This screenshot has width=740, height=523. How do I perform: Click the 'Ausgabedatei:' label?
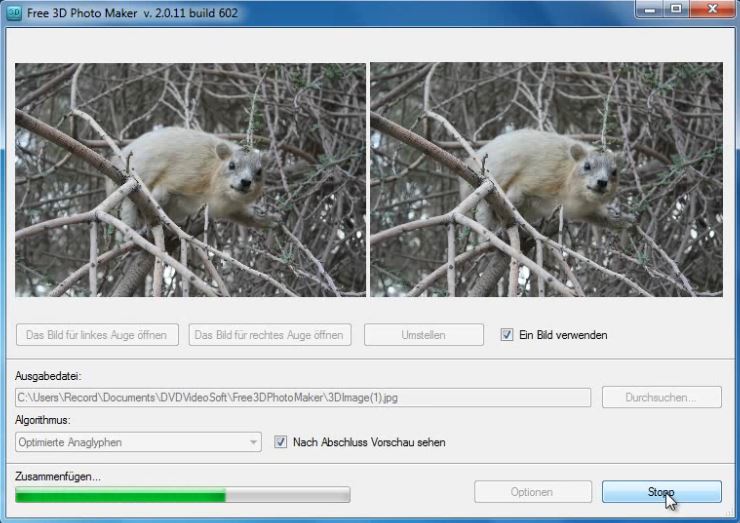[x=48, y=376]
